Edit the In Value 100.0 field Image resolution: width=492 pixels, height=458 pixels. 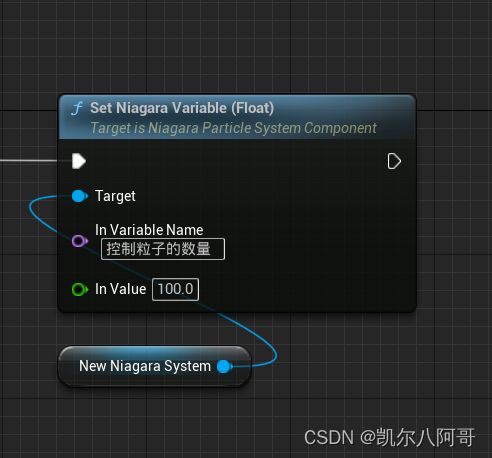176,289
